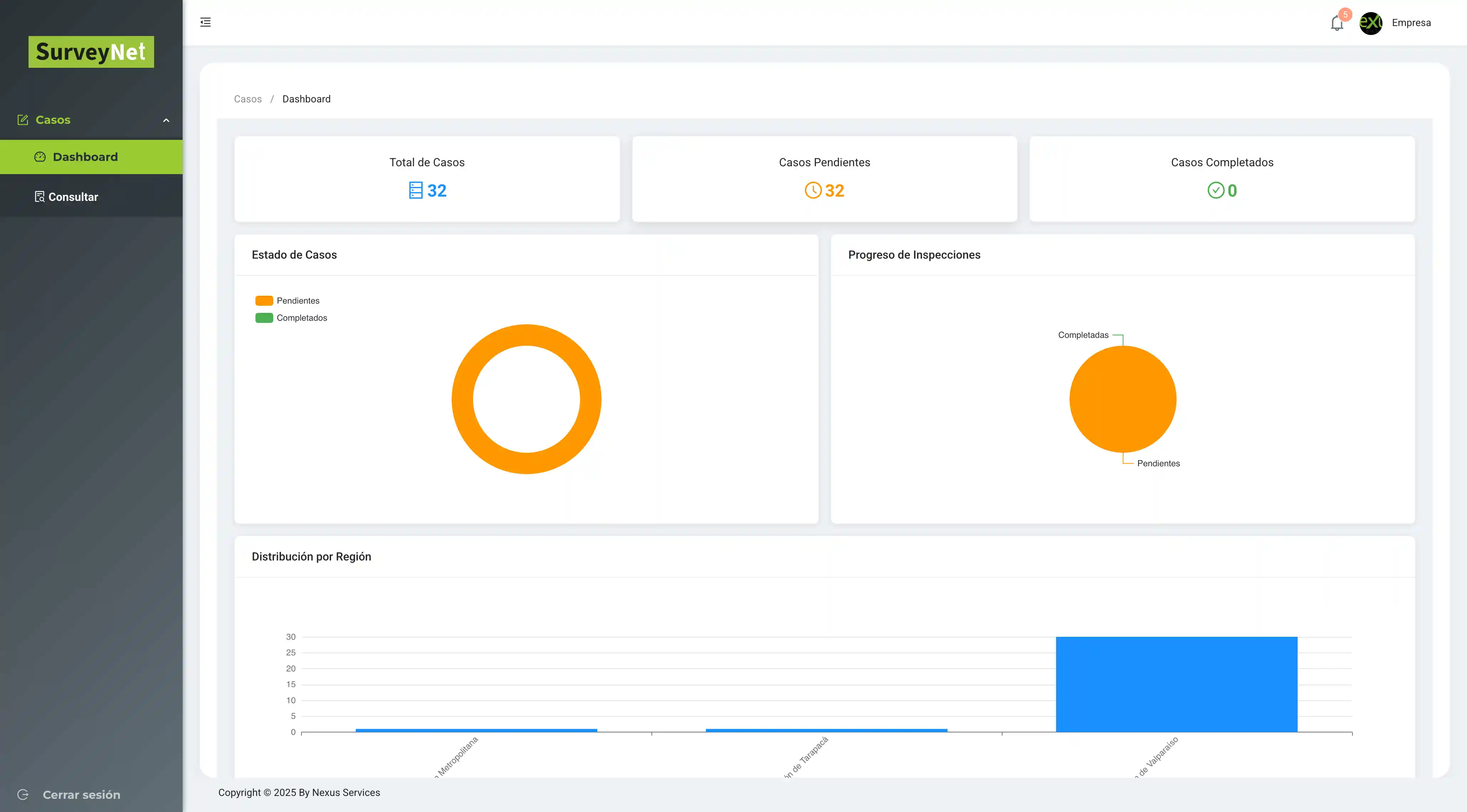Click the Casos Completados check icon
The width and height of the screenshot is (1467, 812).
[x=1215, y=190]
